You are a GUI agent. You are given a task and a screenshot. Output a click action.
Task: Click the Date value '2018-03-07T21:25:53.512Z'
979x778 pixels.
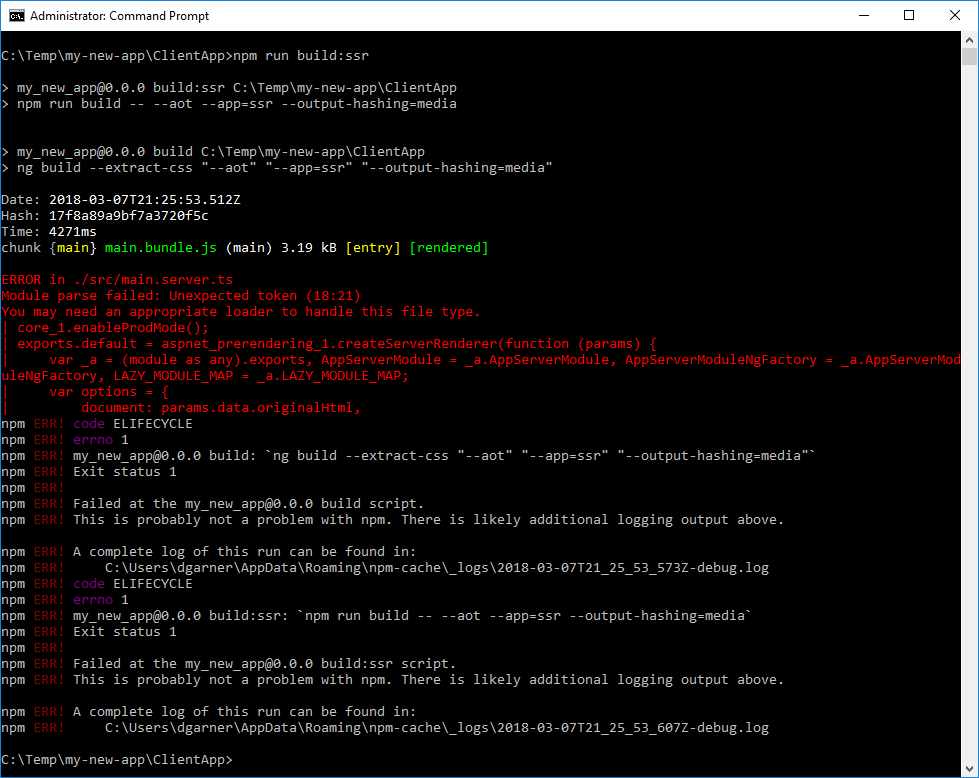(x=145, y=200)
